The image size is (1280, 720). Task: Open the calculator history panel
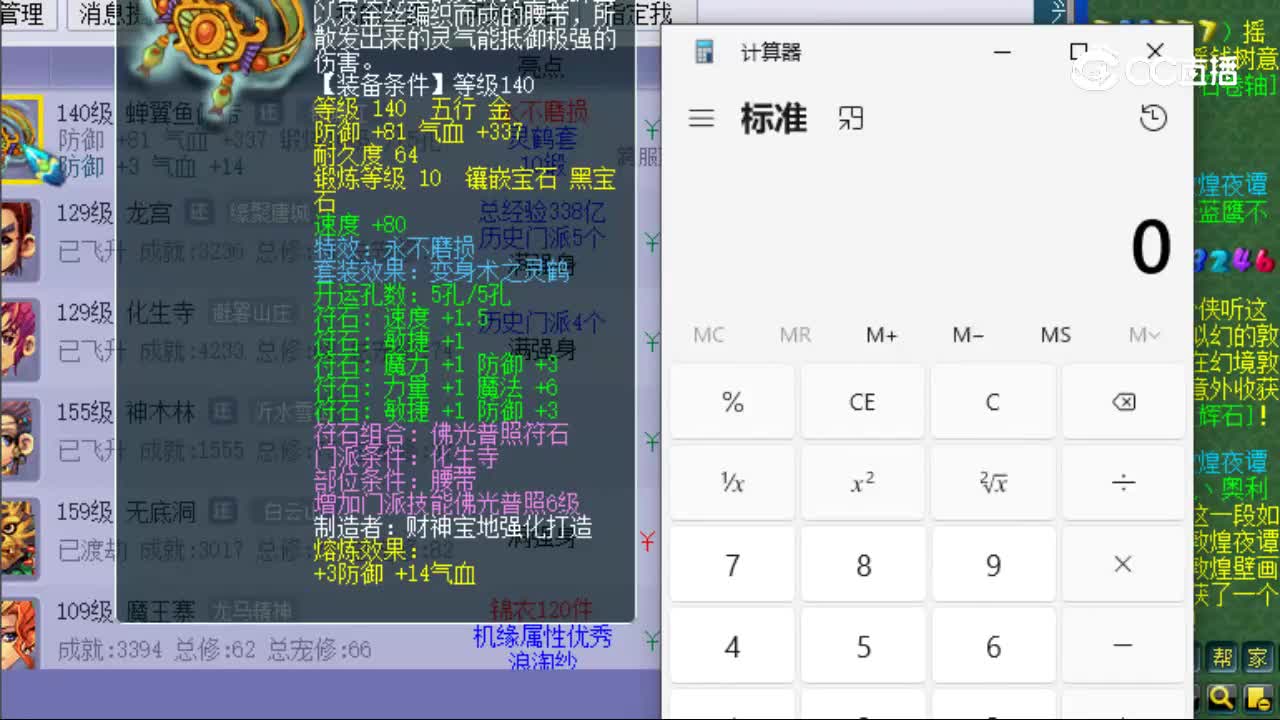pos(1153,118)
